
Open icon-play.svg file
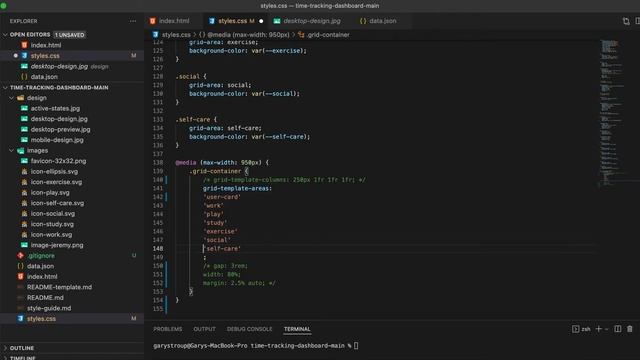[x=50, y=193]
